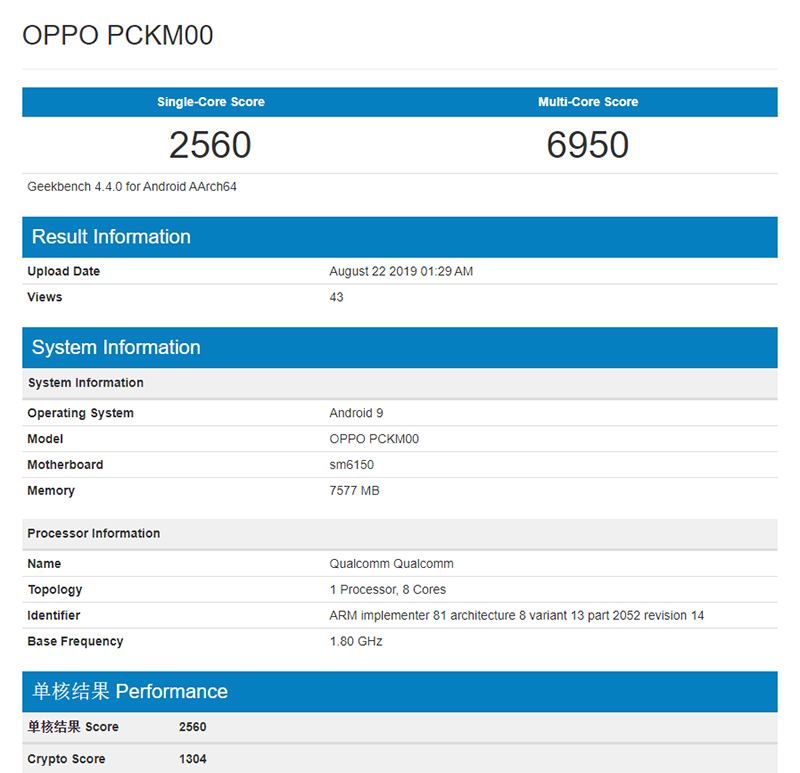Click the 2560 value in the performance table
The height and width of the screenshot is (773, 800).
[193, 727]
